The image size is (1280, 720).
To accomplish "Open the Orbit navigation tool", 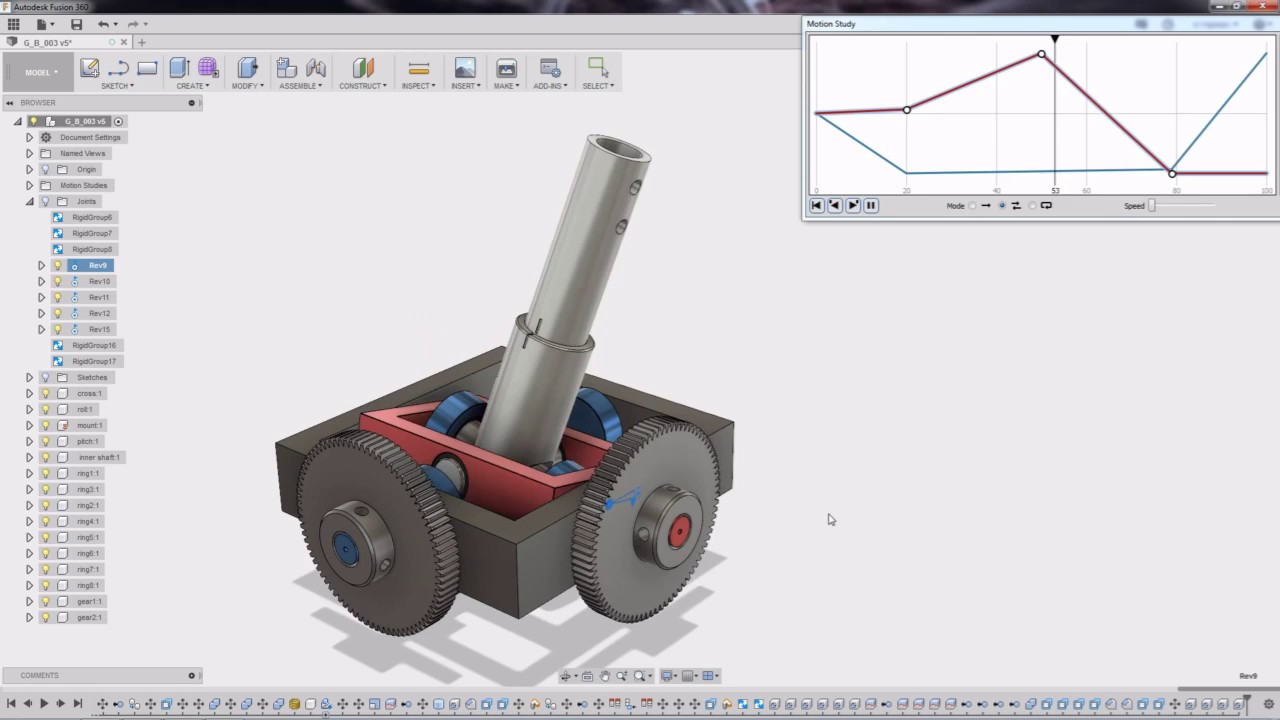I will tap(567, 676).
